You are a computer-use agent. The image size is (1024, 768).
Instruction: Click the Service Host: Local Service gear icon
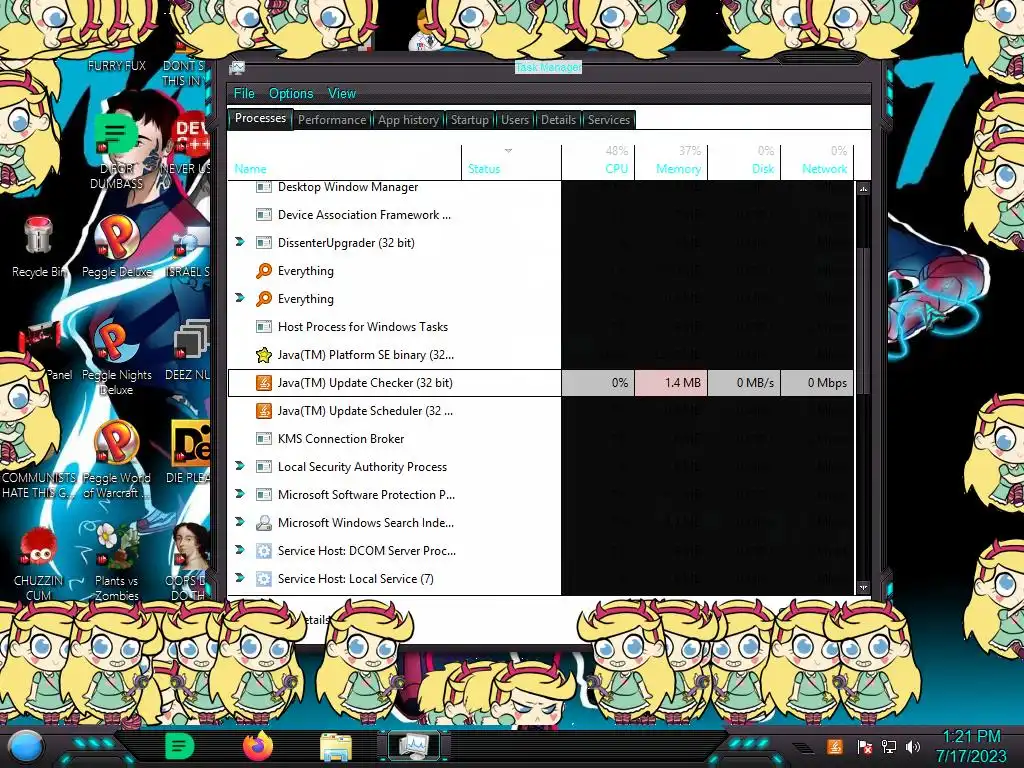pos(263,579)
